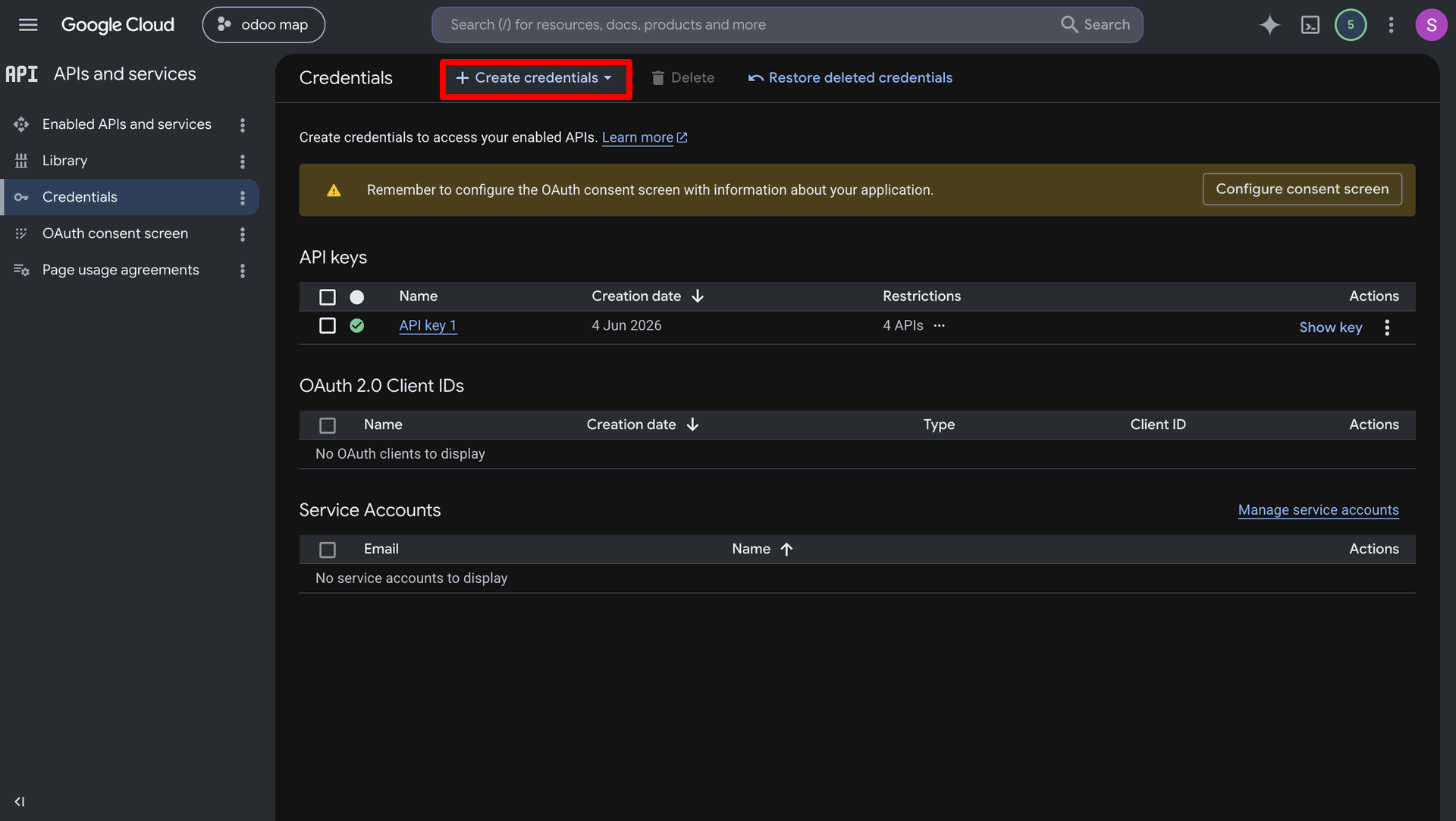Tick the checkbox for API key 1

(328, 325)
